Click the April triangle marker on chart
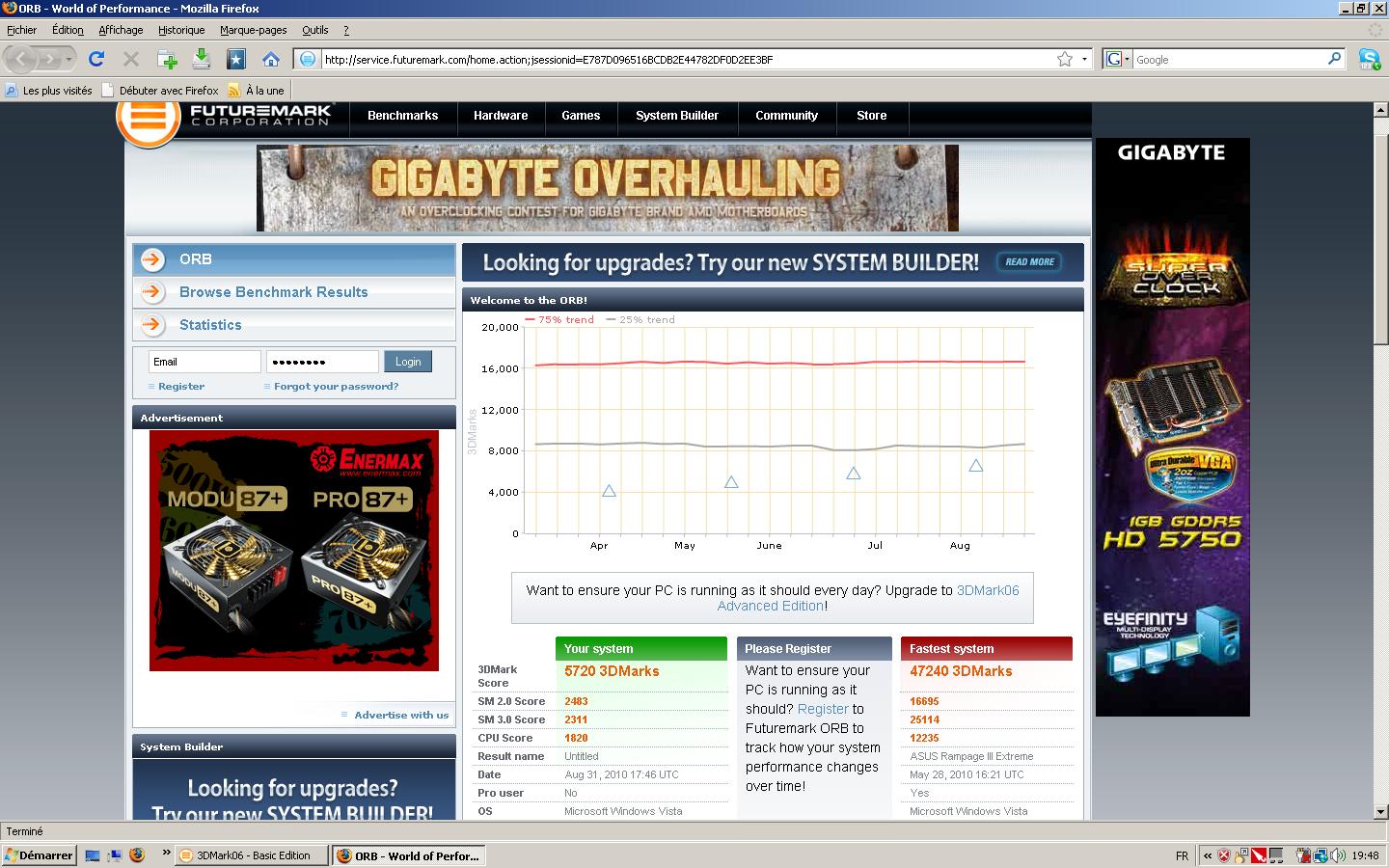This screenshot has height=868, width=1389. [609, 491]
